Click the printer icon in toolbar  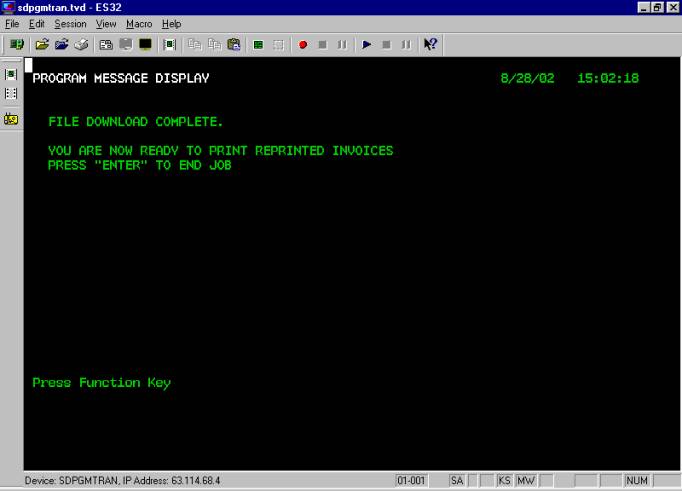[81, 44]
